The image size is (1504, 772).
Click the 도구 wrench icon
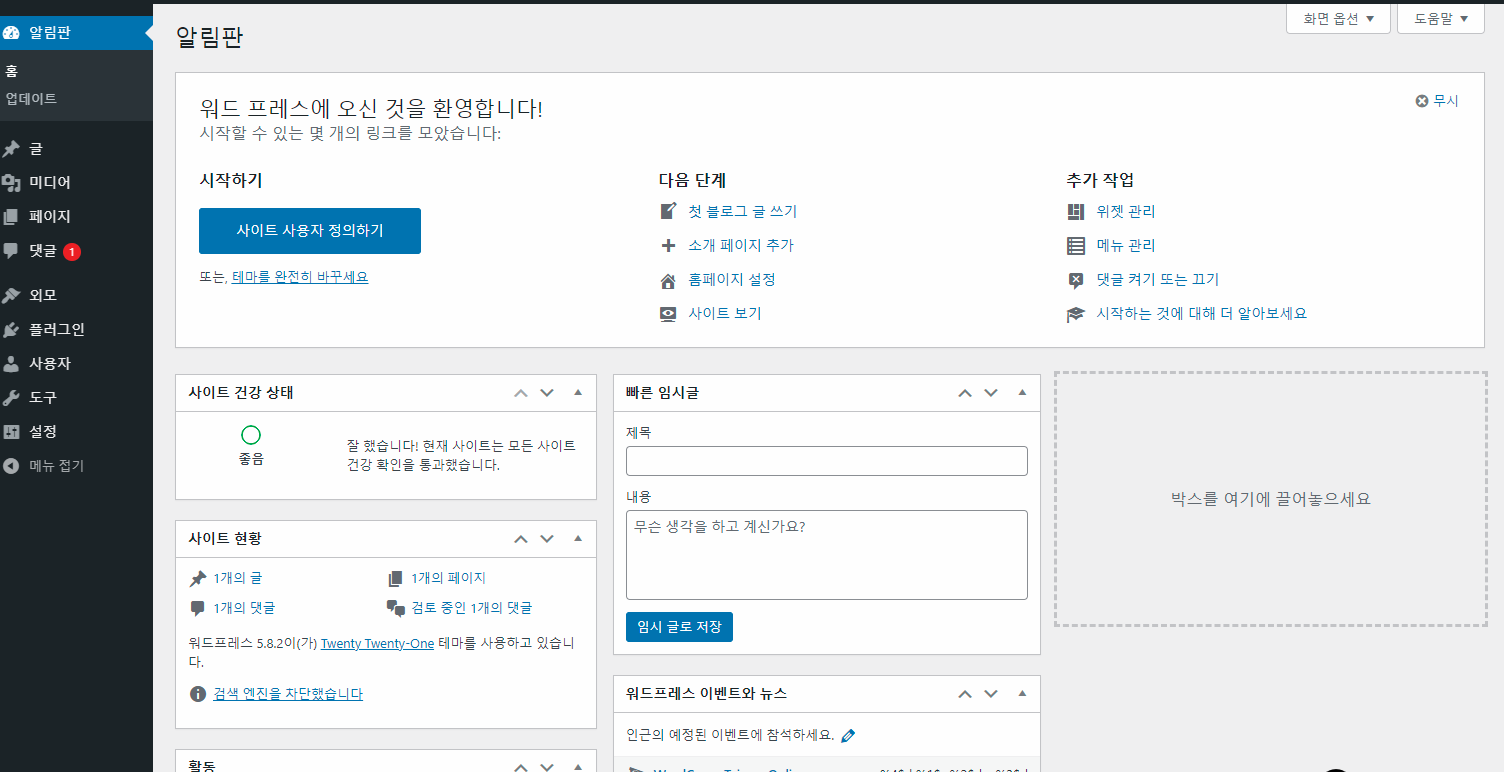(x=11, y=398)
